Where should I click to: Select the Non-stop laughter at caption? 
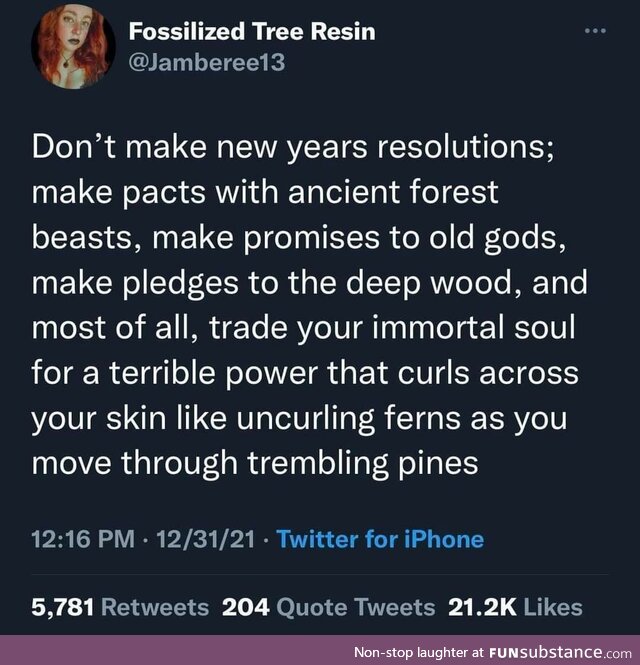(418, 652)
